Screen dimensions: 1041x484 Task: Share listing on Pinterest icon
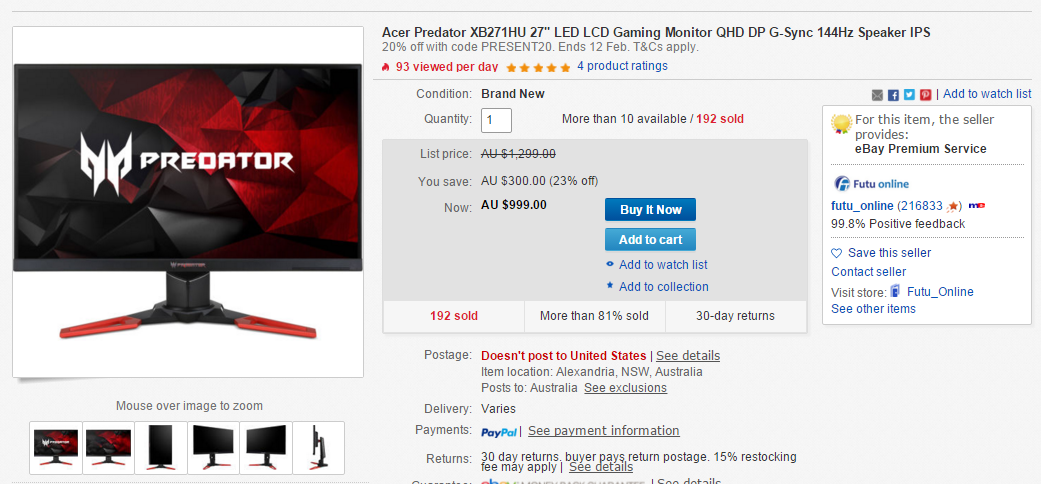[925, 95]
